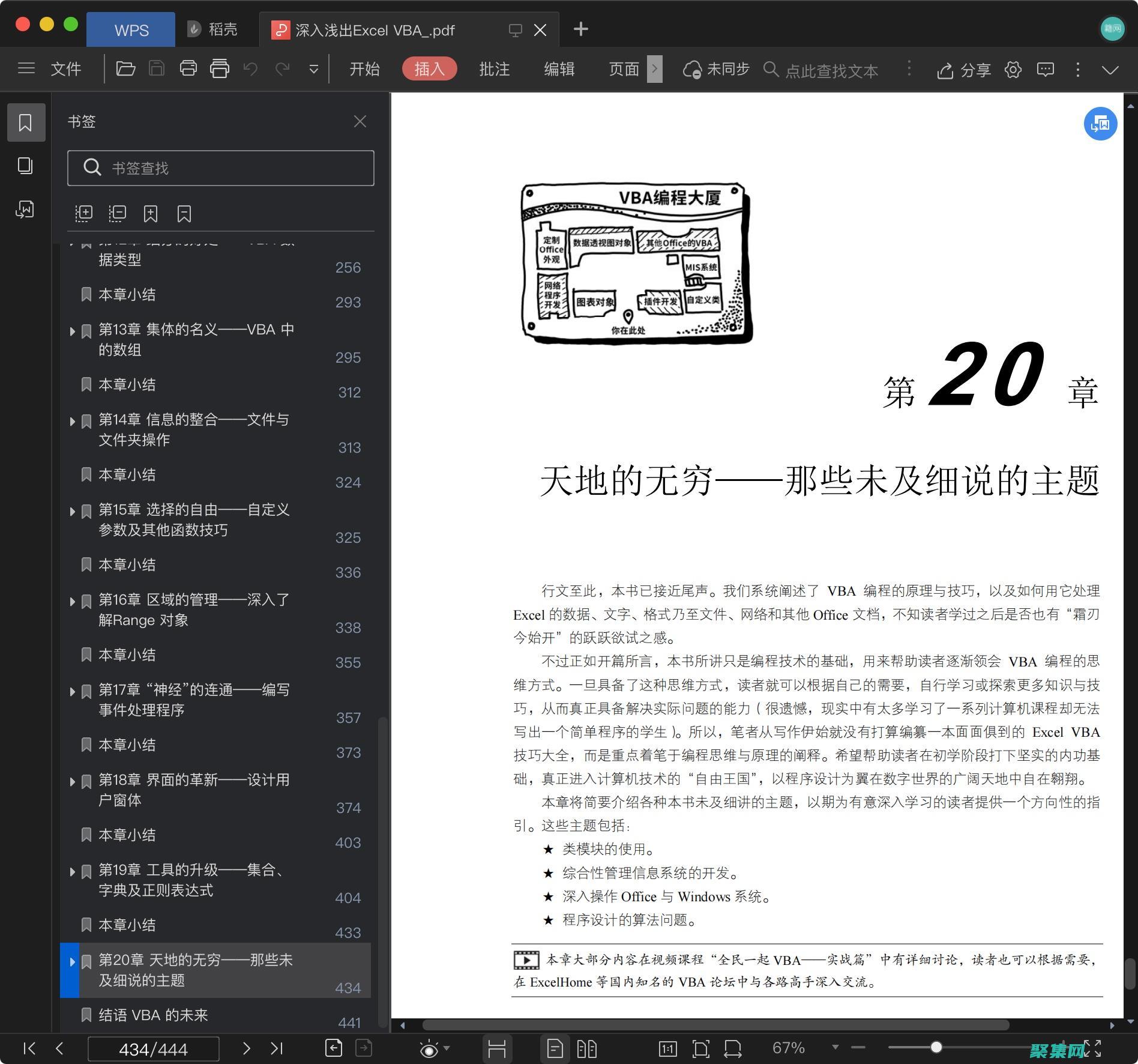Go to last page using skip-to-end icon
The image size is (1138, 1064).
[x=277, y=1048]
